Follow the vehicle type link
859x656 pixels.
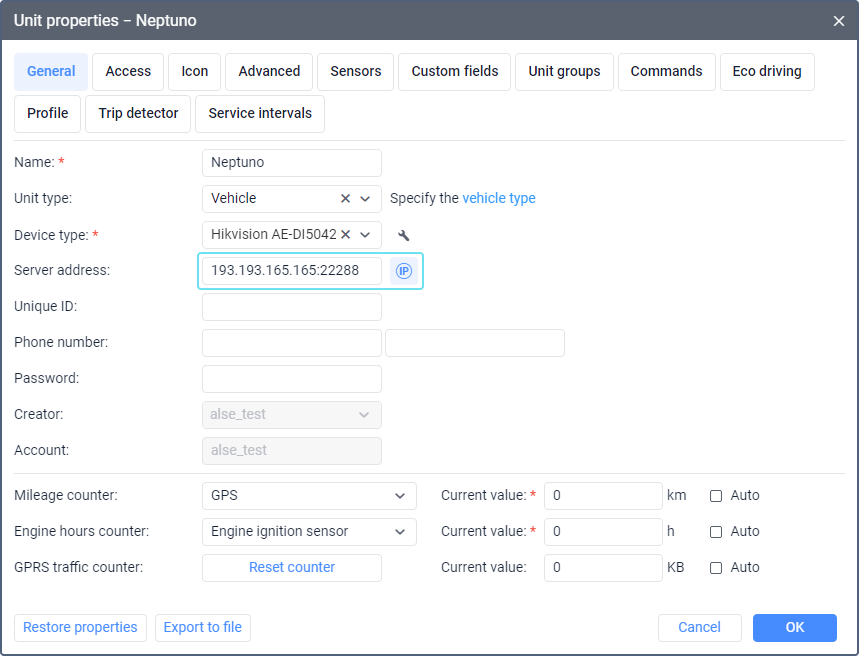pos(499,198)
